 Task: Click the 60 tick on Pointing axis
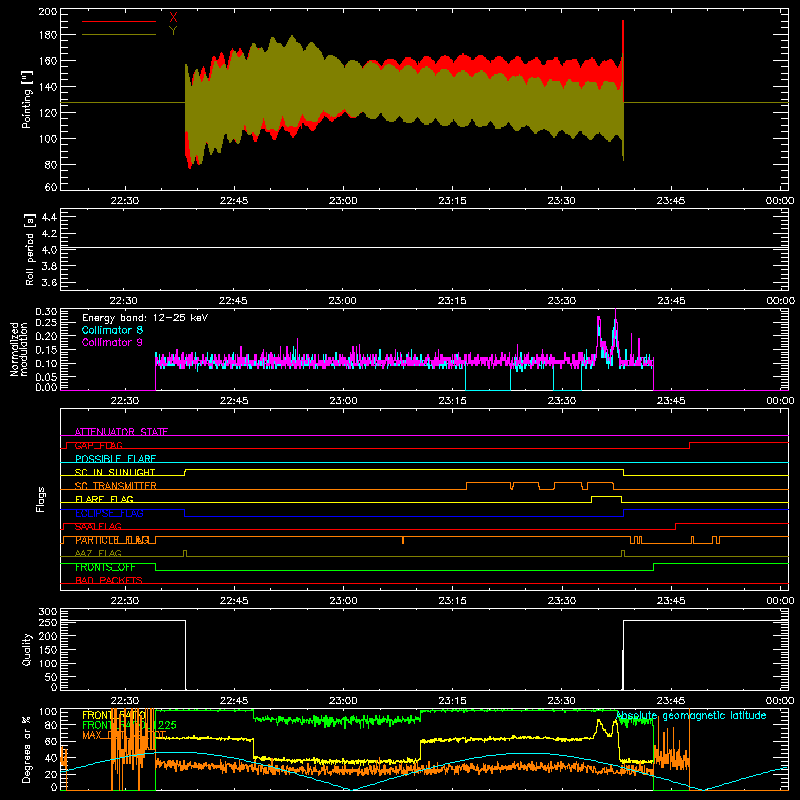coord(51,187)
